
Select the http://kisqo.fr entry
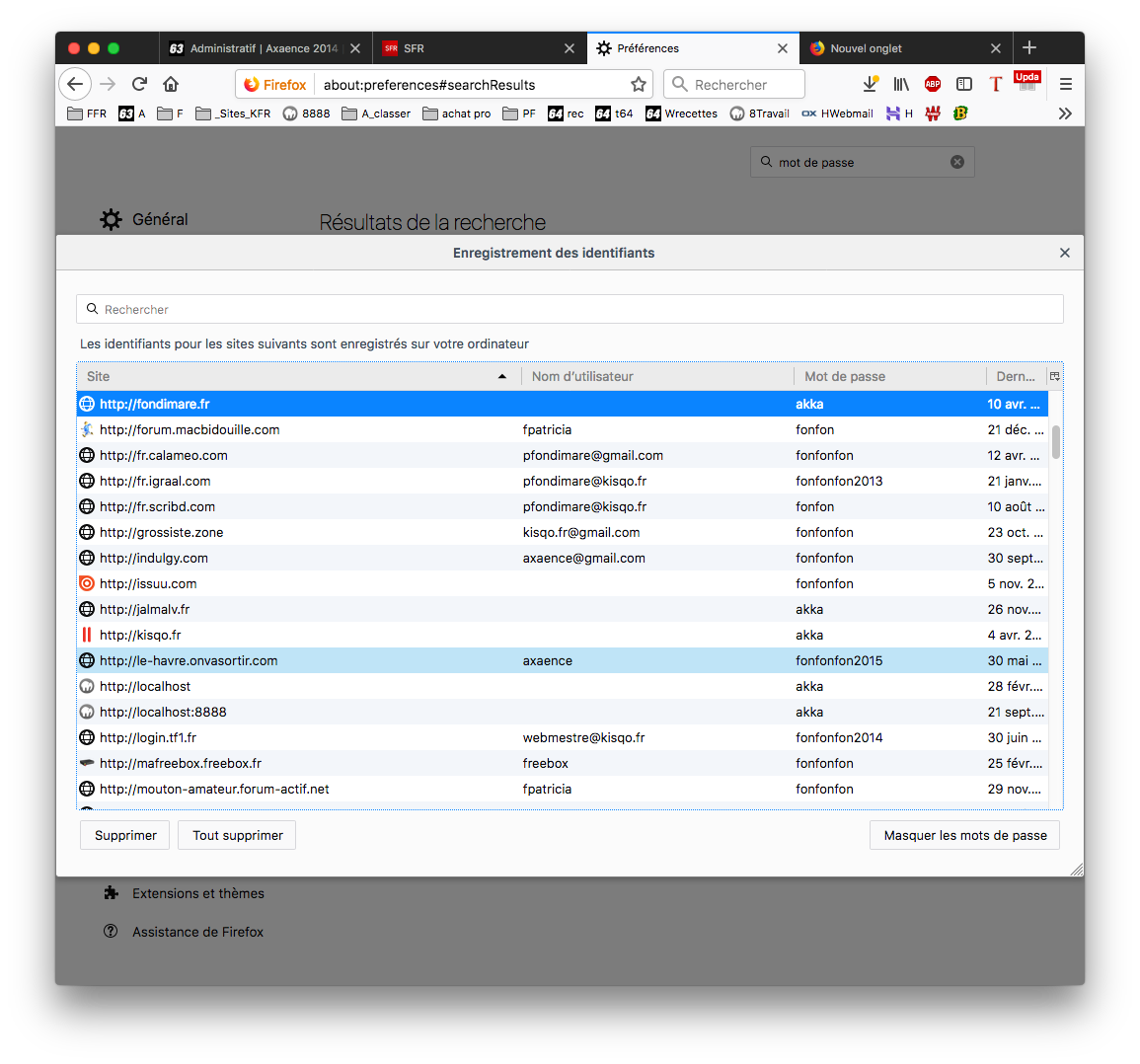click(562, 635)
